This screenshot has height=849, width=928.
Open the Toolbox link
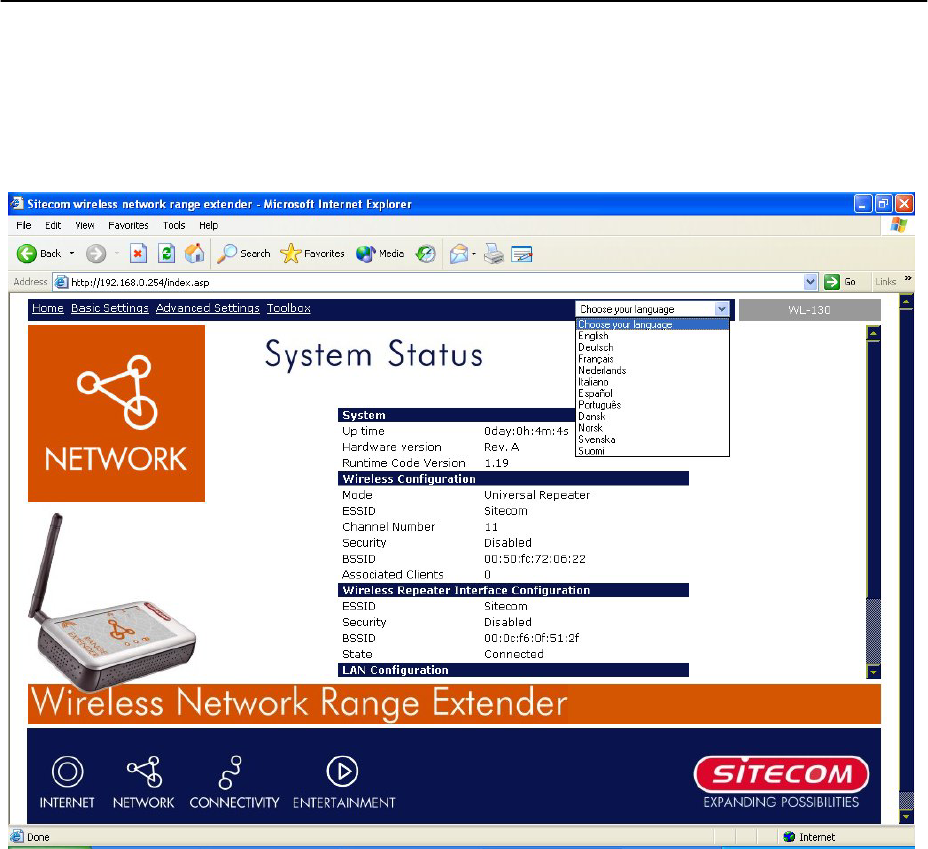289,308
